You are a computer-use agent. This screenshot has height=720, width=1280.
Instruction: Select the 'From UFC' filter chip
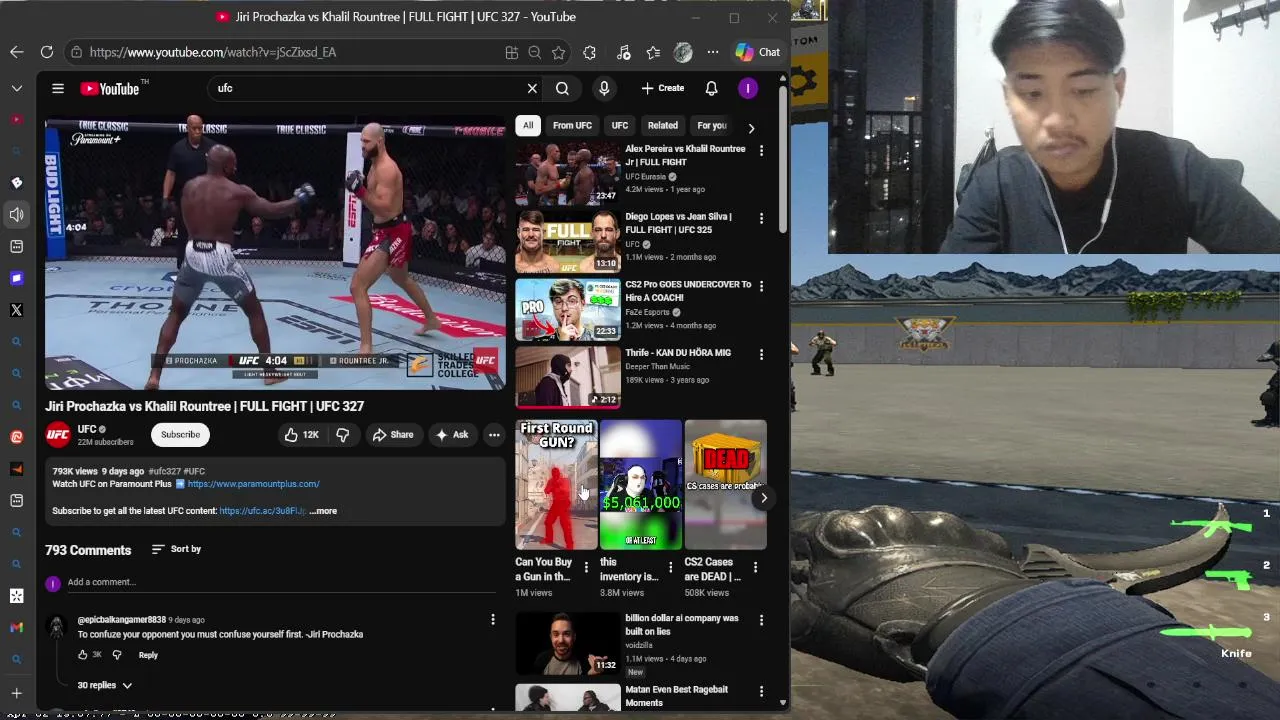pos(572,126)
